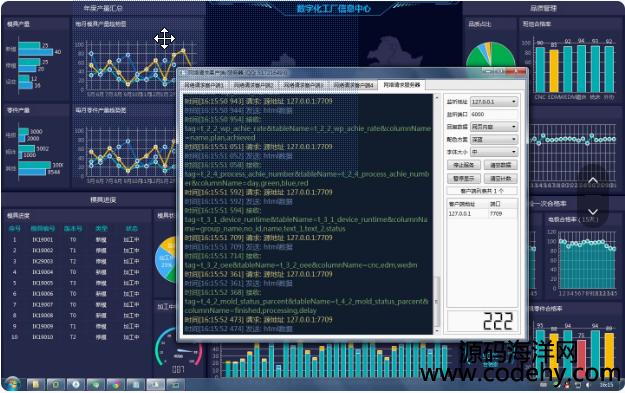Open the font size dropdown
This screenshot has width=625, height=393.
(494, 152)
